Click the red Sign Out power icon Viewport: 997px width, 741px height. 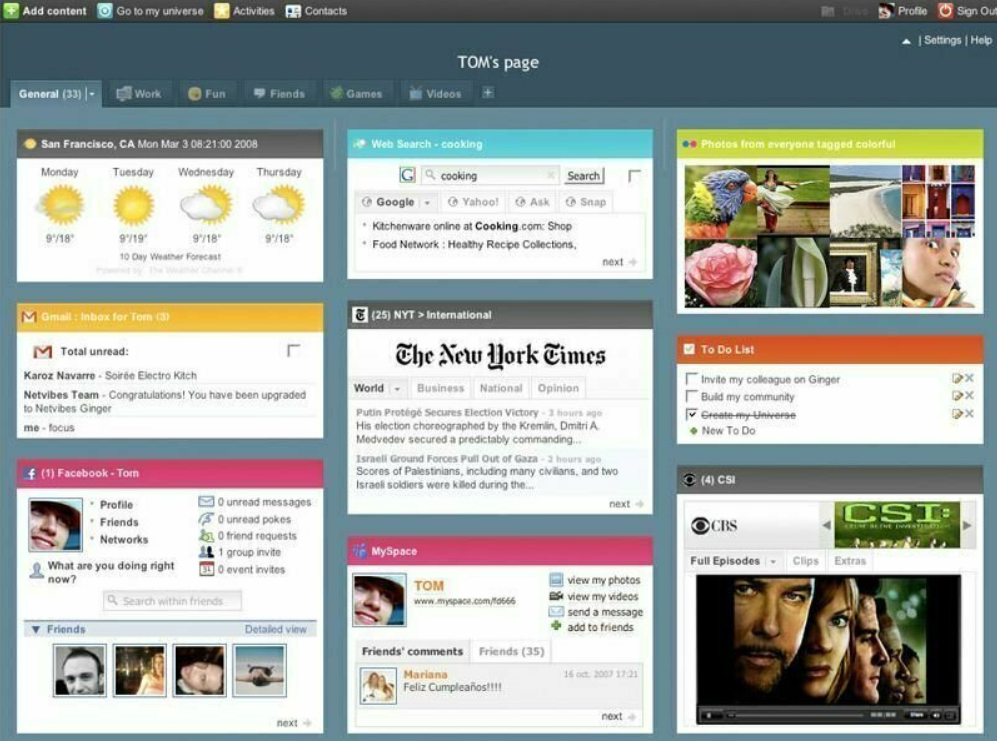(x=945, y=11)
